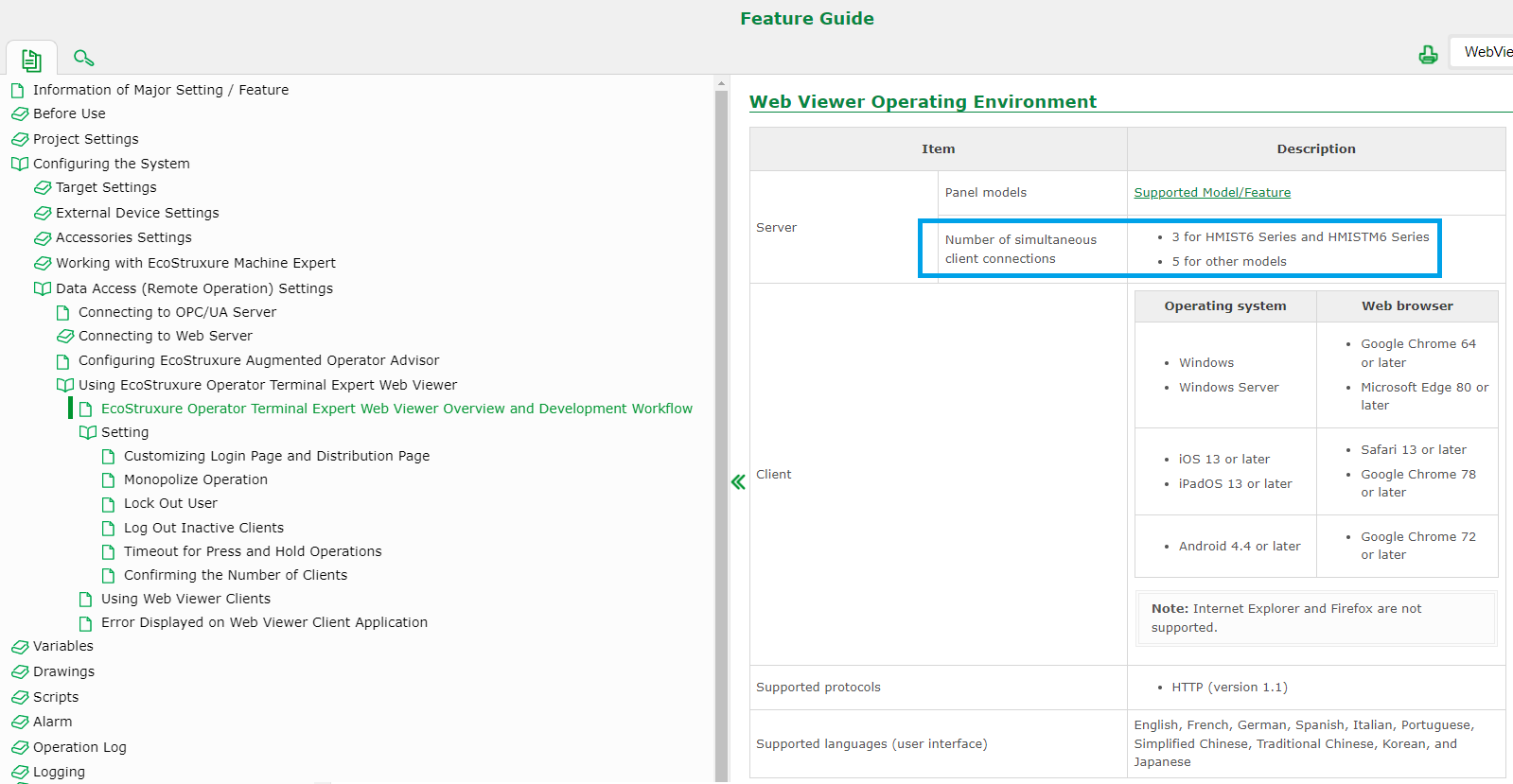This screenshot has height=784, width=1513.
Task: Click the scrollbar up arrow in navigation pane
Action: pos(721,83)
